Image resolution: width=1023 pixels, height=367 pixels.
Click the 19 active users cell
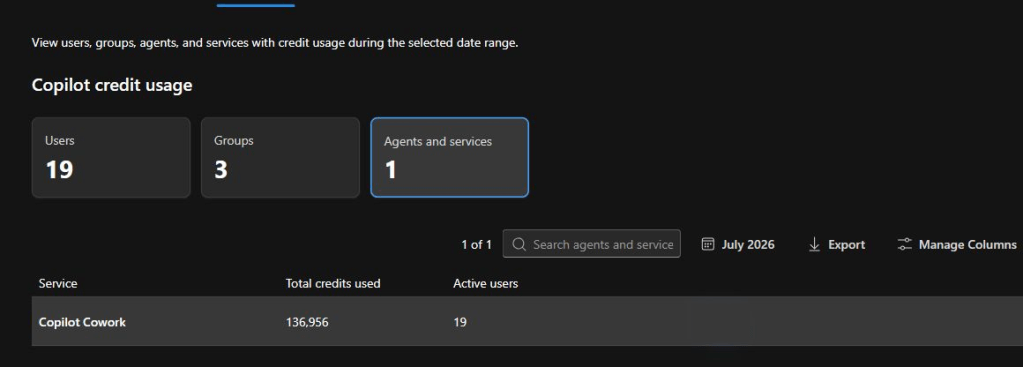460,322
